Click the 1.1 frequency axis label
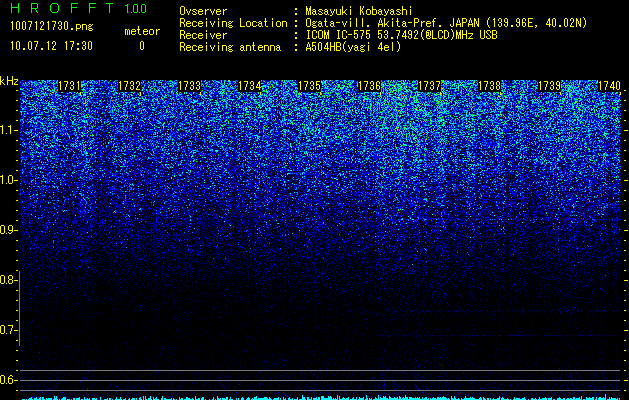This screenshot has width=629, height=400. pyautogui.click(x=8, y=130)
